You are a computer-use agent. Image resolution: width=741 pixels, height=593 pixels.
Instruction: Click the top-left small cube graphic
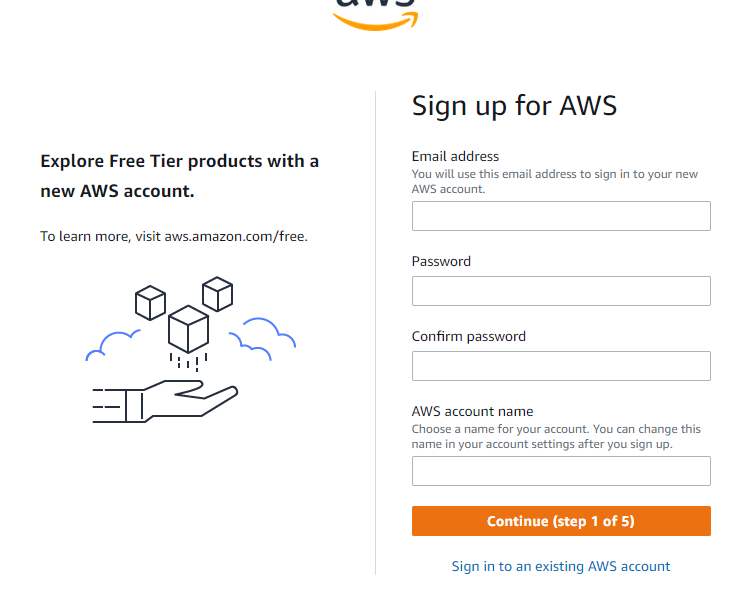(x=150, y=303)
